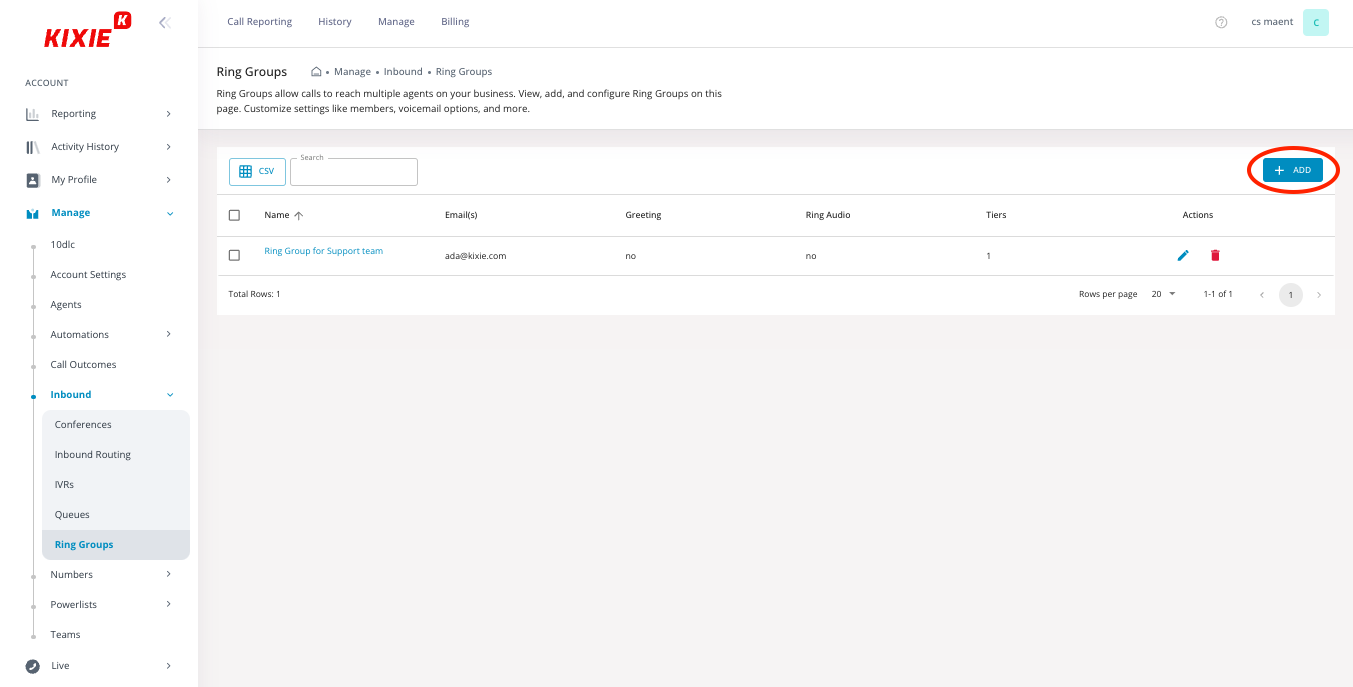Click ada@kixie.com email cell
The width and height of the screenshot is (1353, 687).
476,256
